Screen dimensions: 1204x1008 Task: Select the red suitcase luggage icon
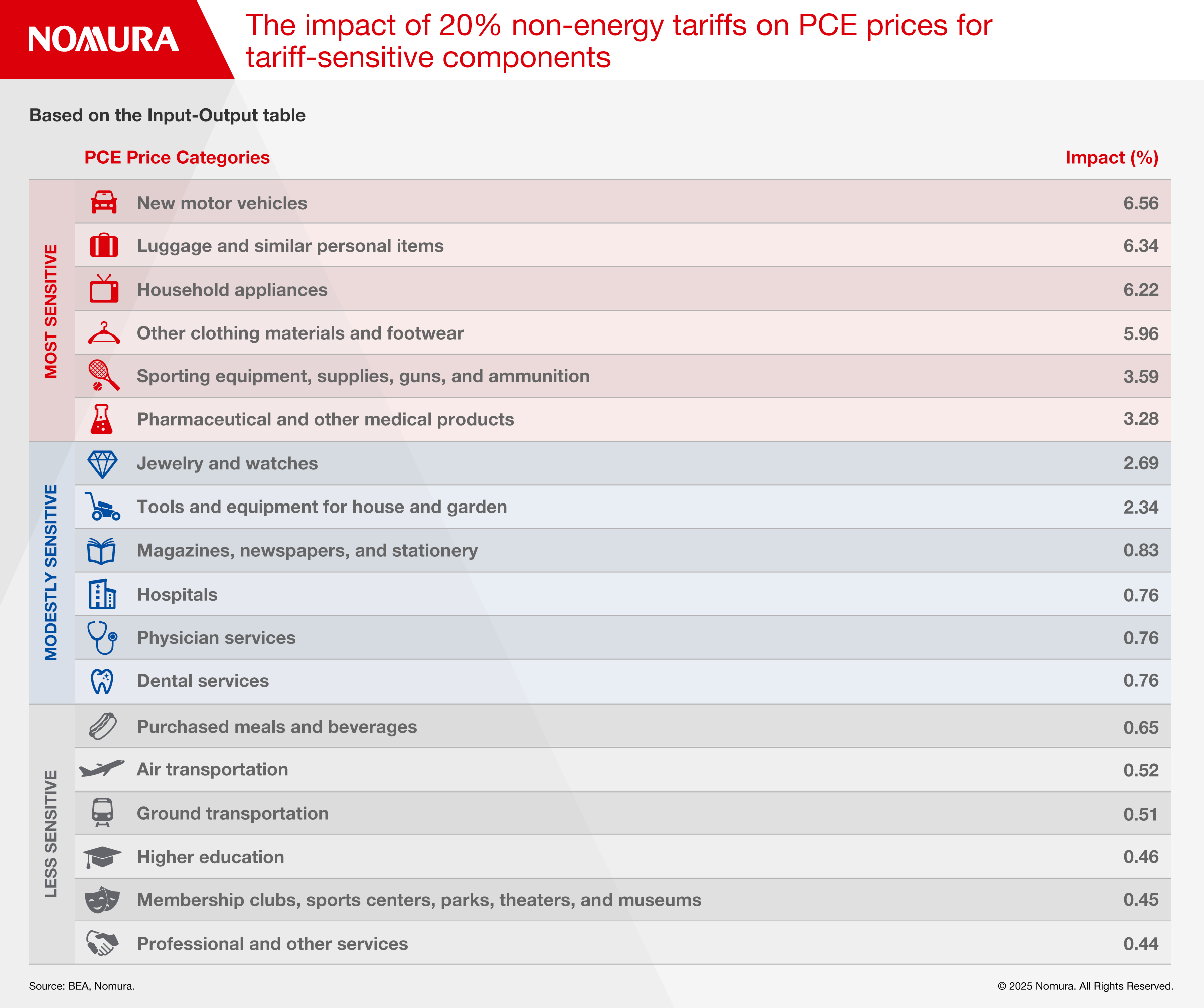click(104, 245)
